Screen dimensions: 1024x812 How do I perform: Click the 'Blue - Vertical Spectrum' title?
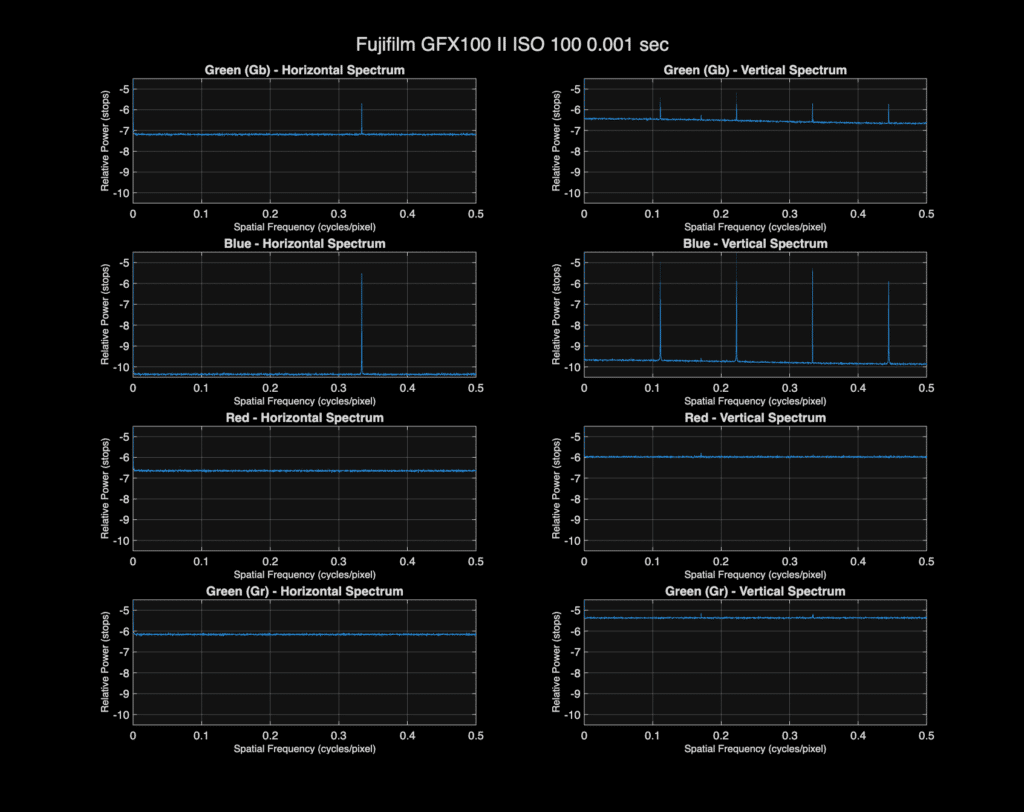coord(755,244)
